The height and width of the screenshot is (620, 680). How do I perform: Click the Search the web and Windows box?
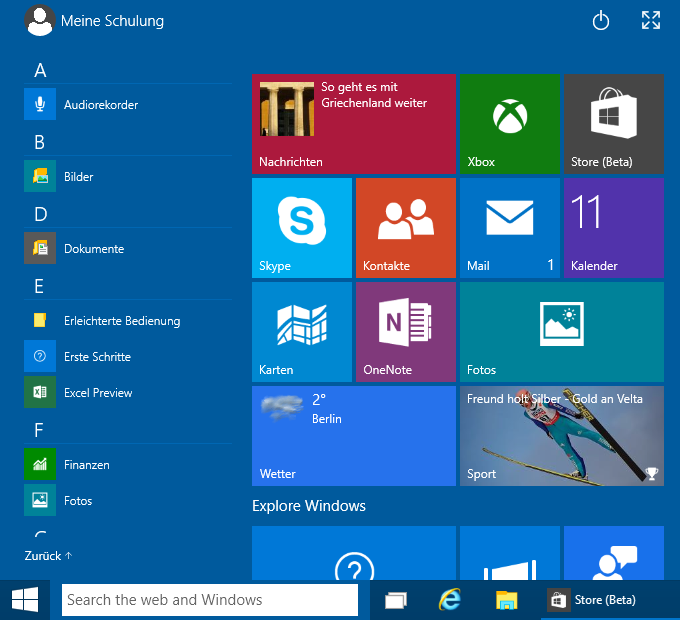pos(210,600)
